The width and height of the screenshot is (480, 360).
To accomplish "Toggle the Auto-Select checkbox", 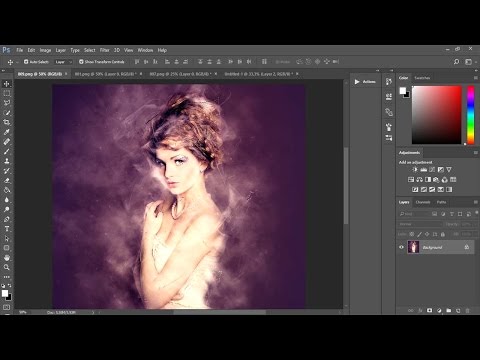I will click(26, 62).
